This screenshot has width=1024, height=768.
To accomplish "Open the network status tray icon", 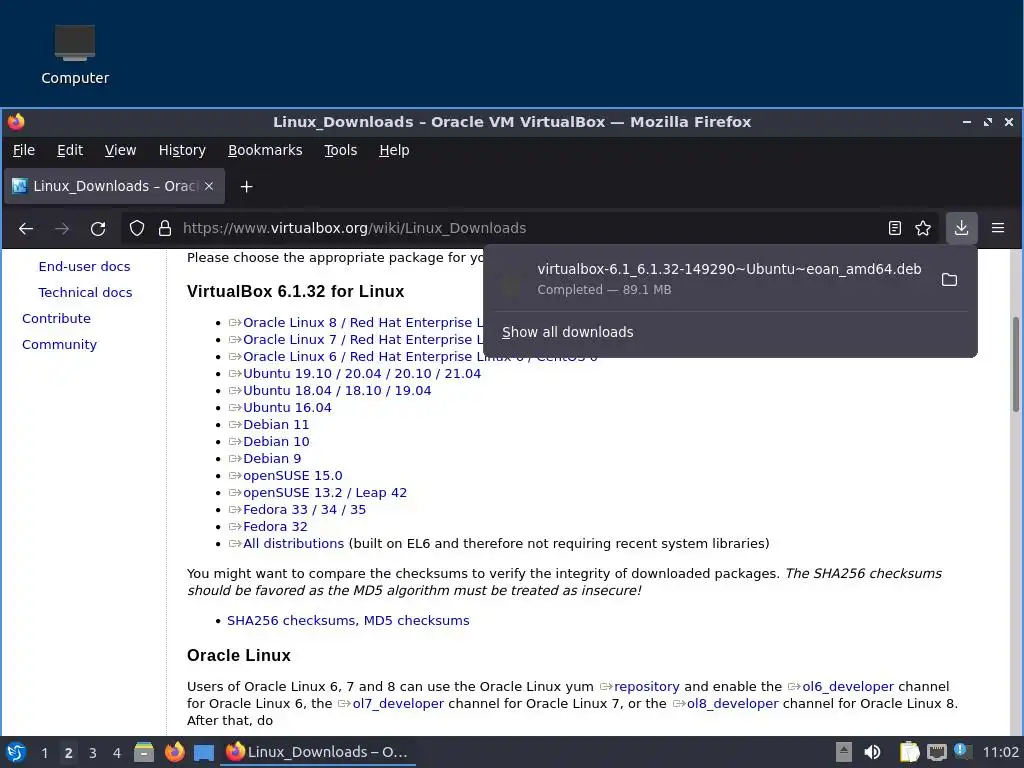I will tap(936, 752).
